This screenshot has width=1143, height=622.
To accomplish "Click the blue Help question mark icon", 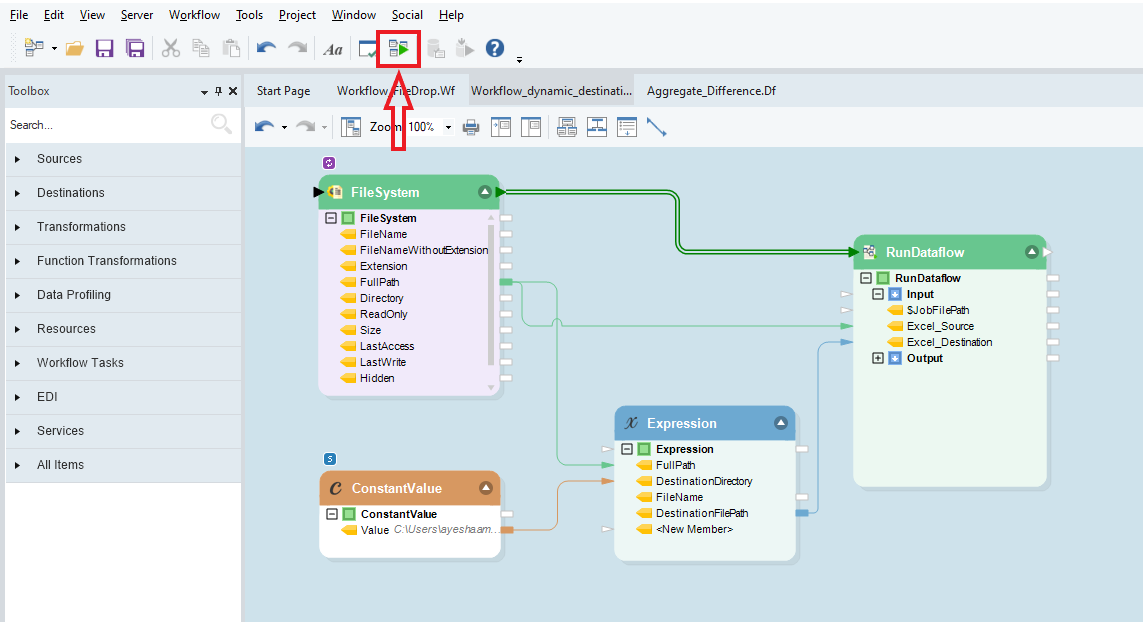I will (494, 48).
